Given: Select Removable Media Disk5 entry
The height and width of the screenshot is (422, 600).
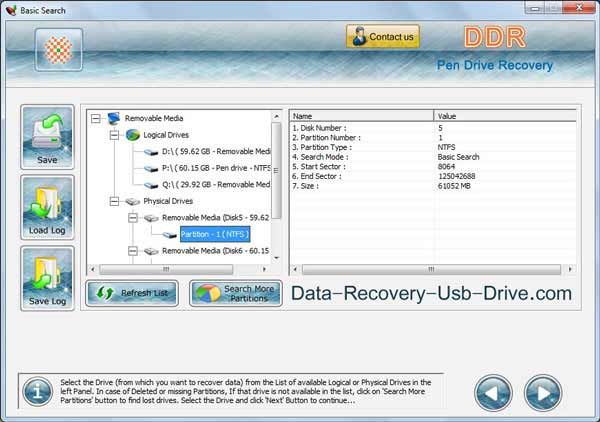Looking at the screenshot, I should [215, 218].
